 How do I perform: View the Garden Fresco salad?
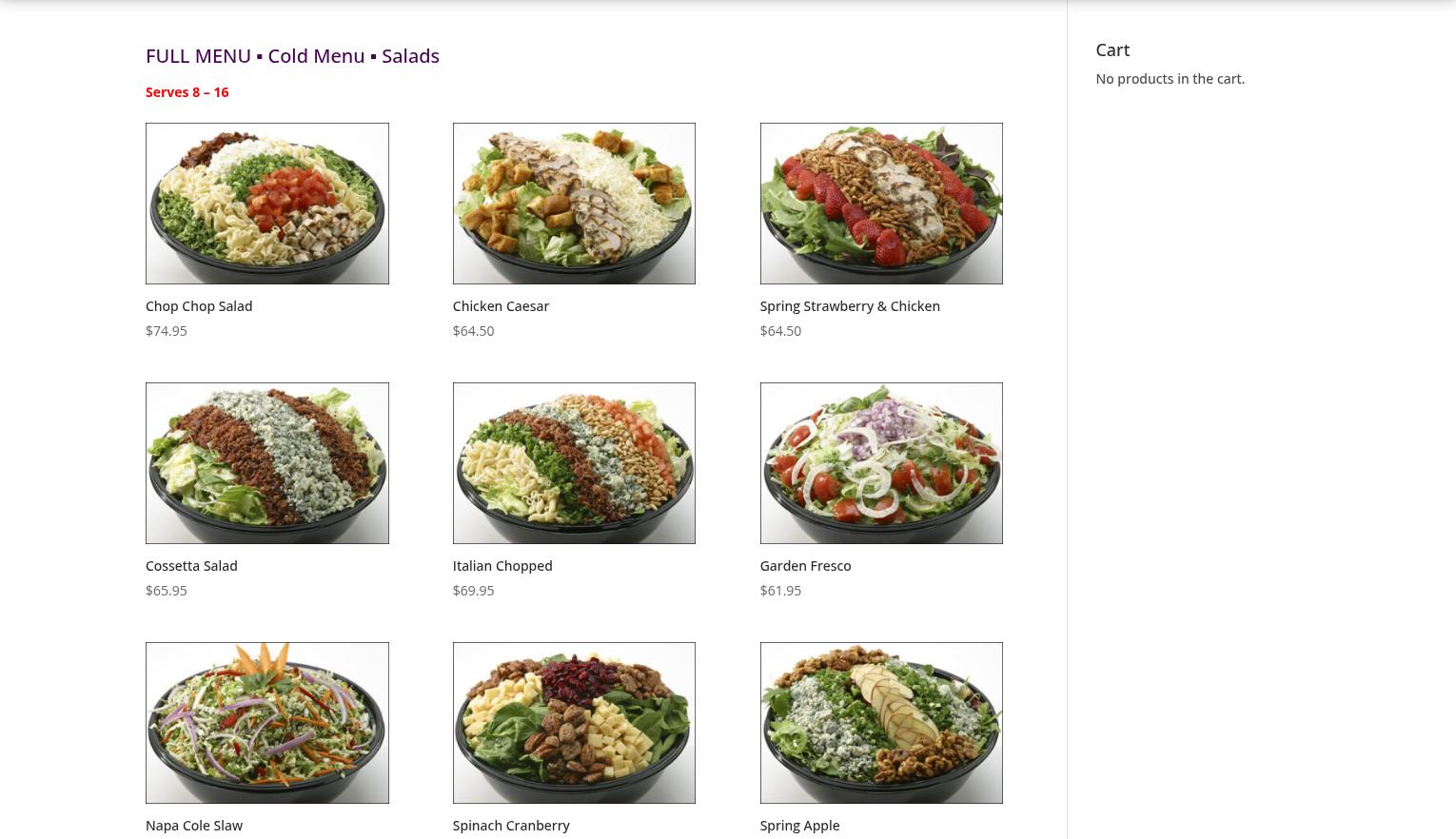pyautogui.click(x=805, y=565)
